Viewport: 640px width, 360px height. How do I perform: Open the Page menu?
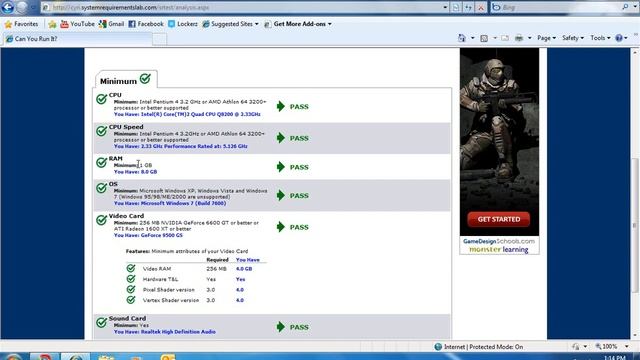point(546,38)
